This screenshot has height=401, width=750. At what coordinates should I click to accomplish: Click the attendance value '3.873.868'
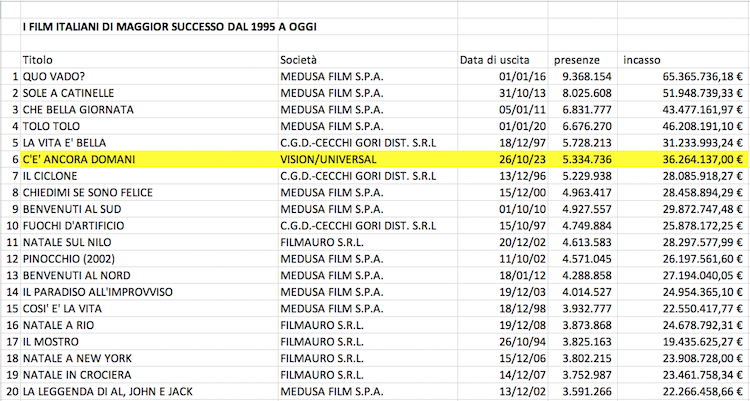(x=587, y=325)
